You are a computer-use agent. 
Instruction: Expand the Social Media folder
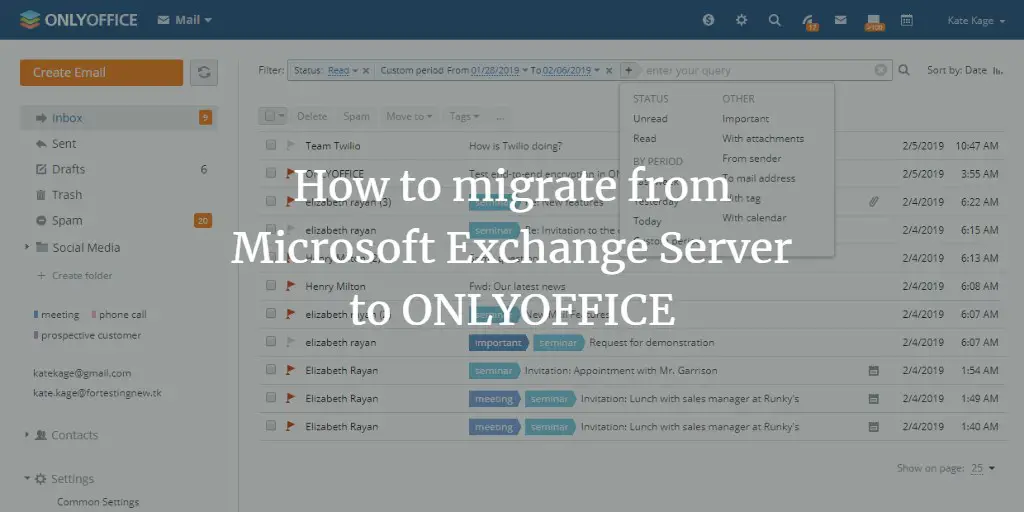click(27, 247)
